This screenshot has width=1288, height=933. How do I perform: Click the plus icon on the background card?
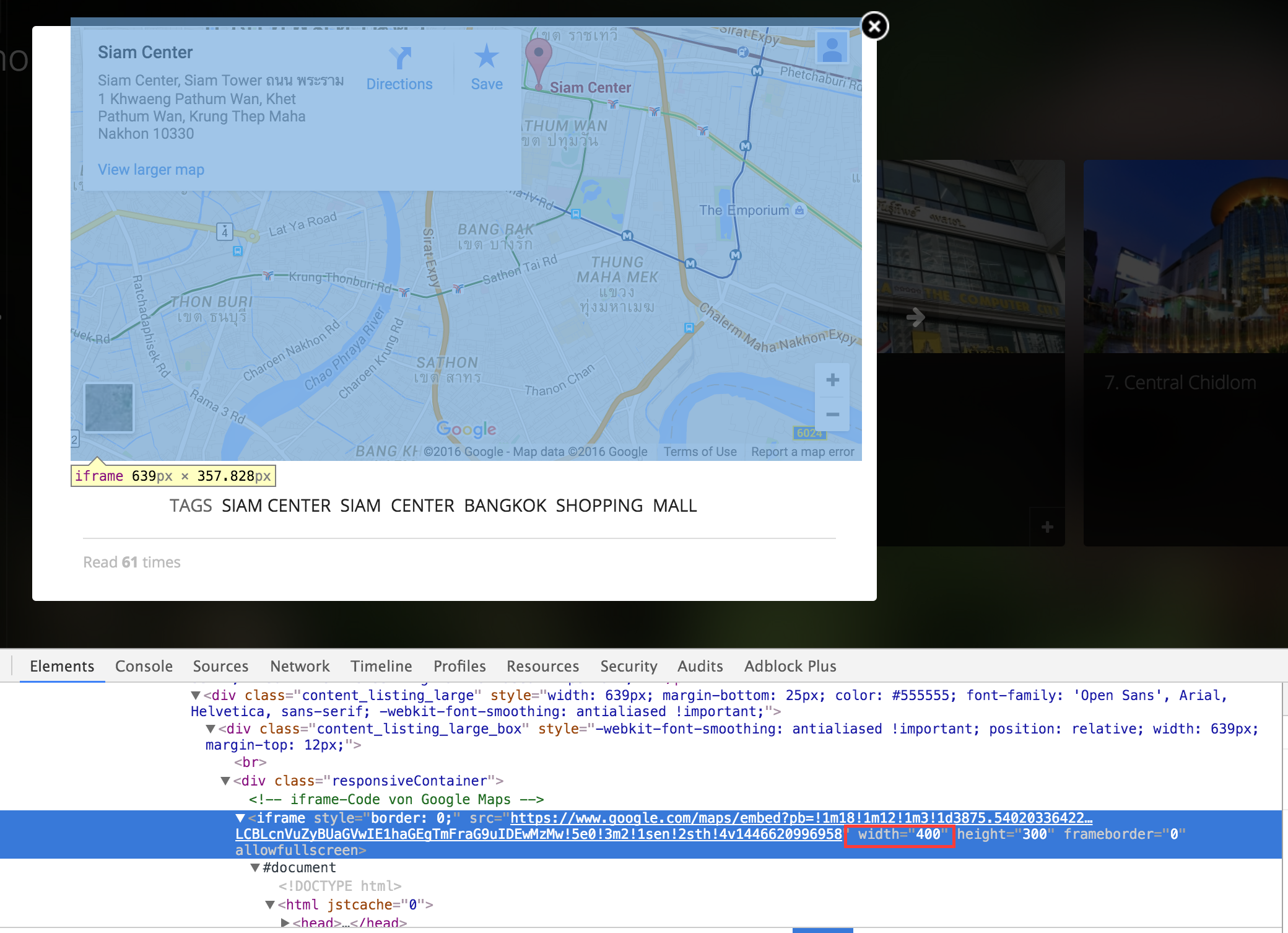click(x=1047, y=527)
